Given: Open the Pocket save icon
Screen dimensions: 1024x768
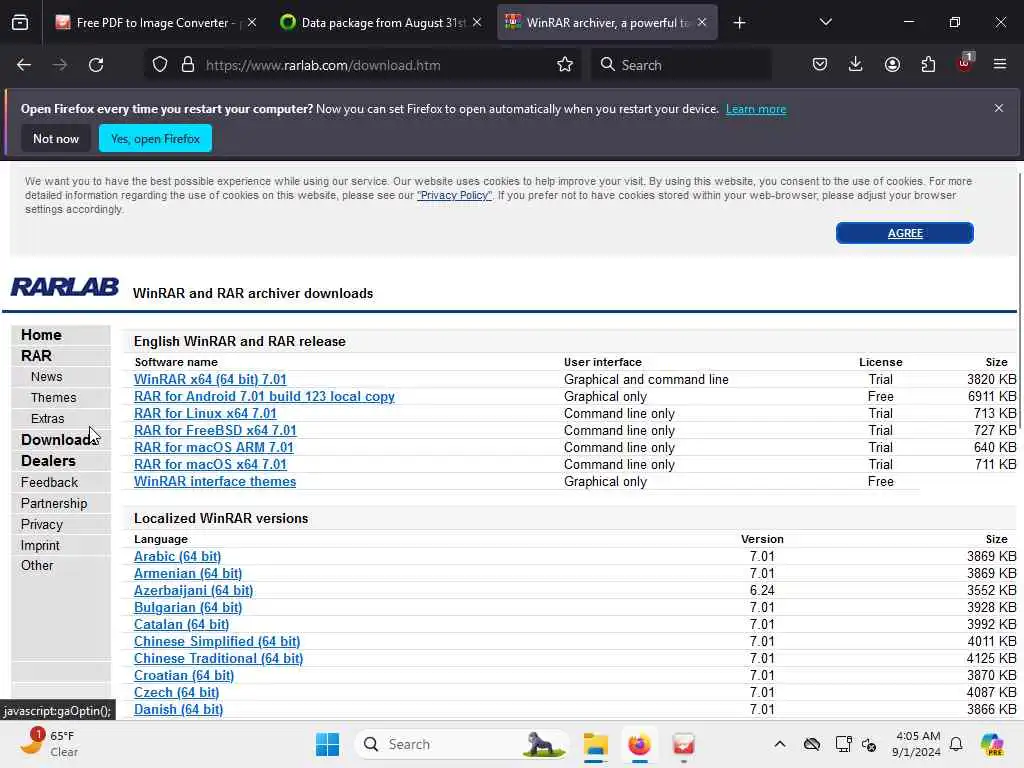Looking at the screenshot, I should click(820, 65).
